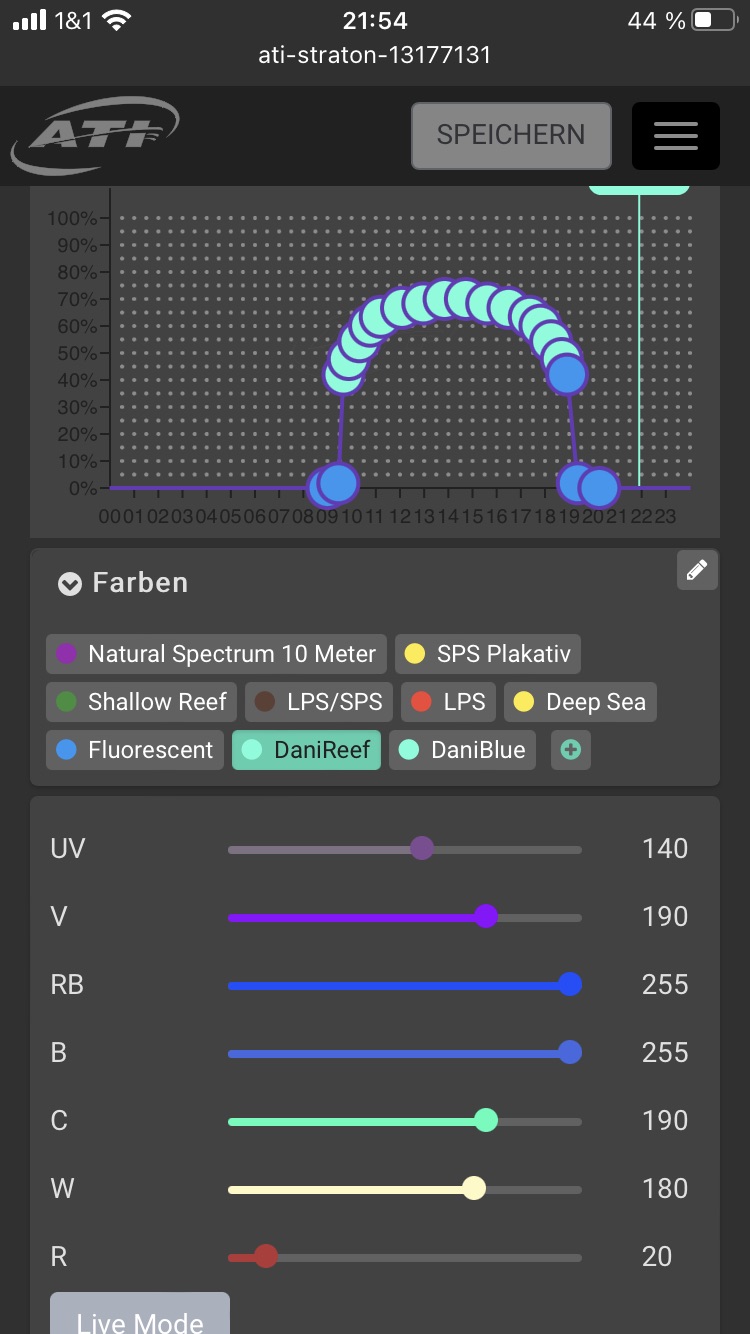Select the Natural Spectrum 10 Meter preset
Viewport: 750px width, 1334px height.
tap(216, 654)
